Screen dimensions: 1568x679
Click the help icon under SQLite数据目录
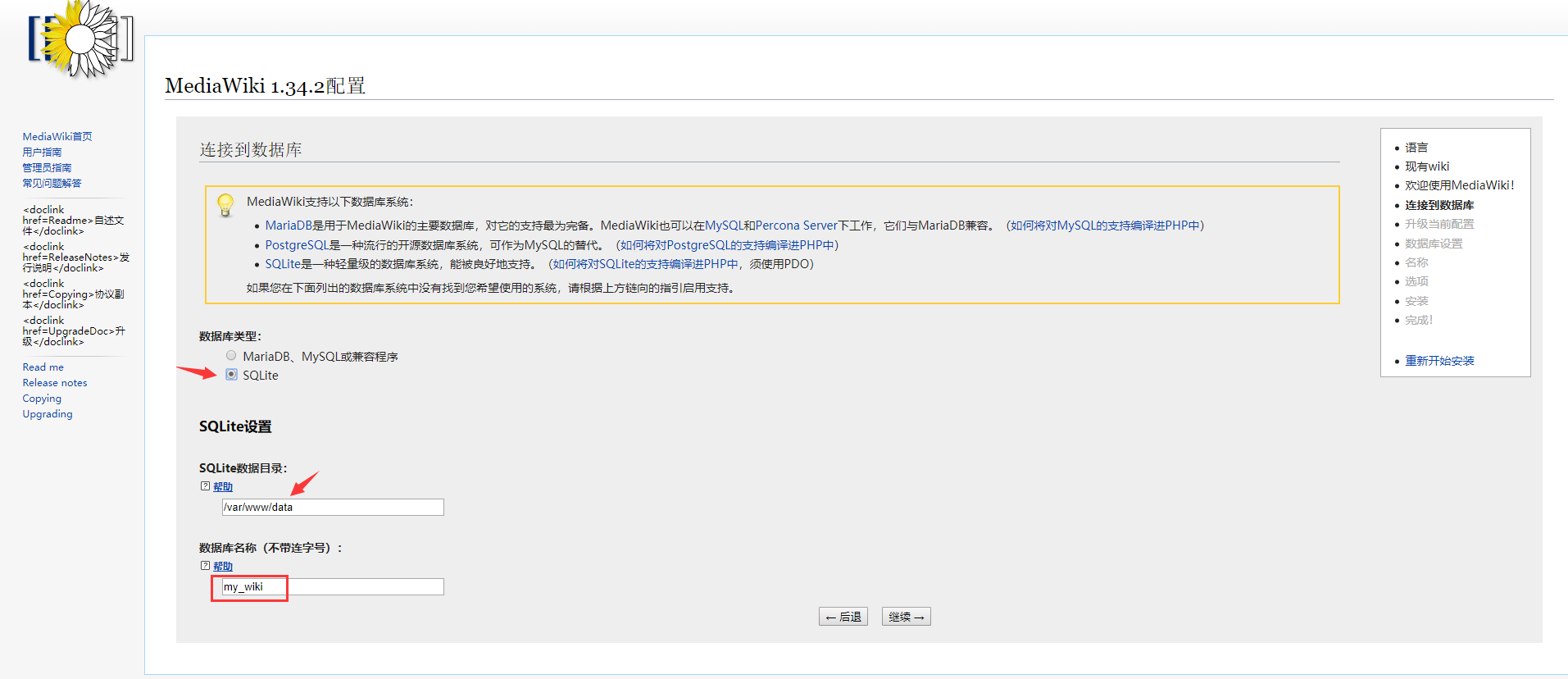point(205,486)
